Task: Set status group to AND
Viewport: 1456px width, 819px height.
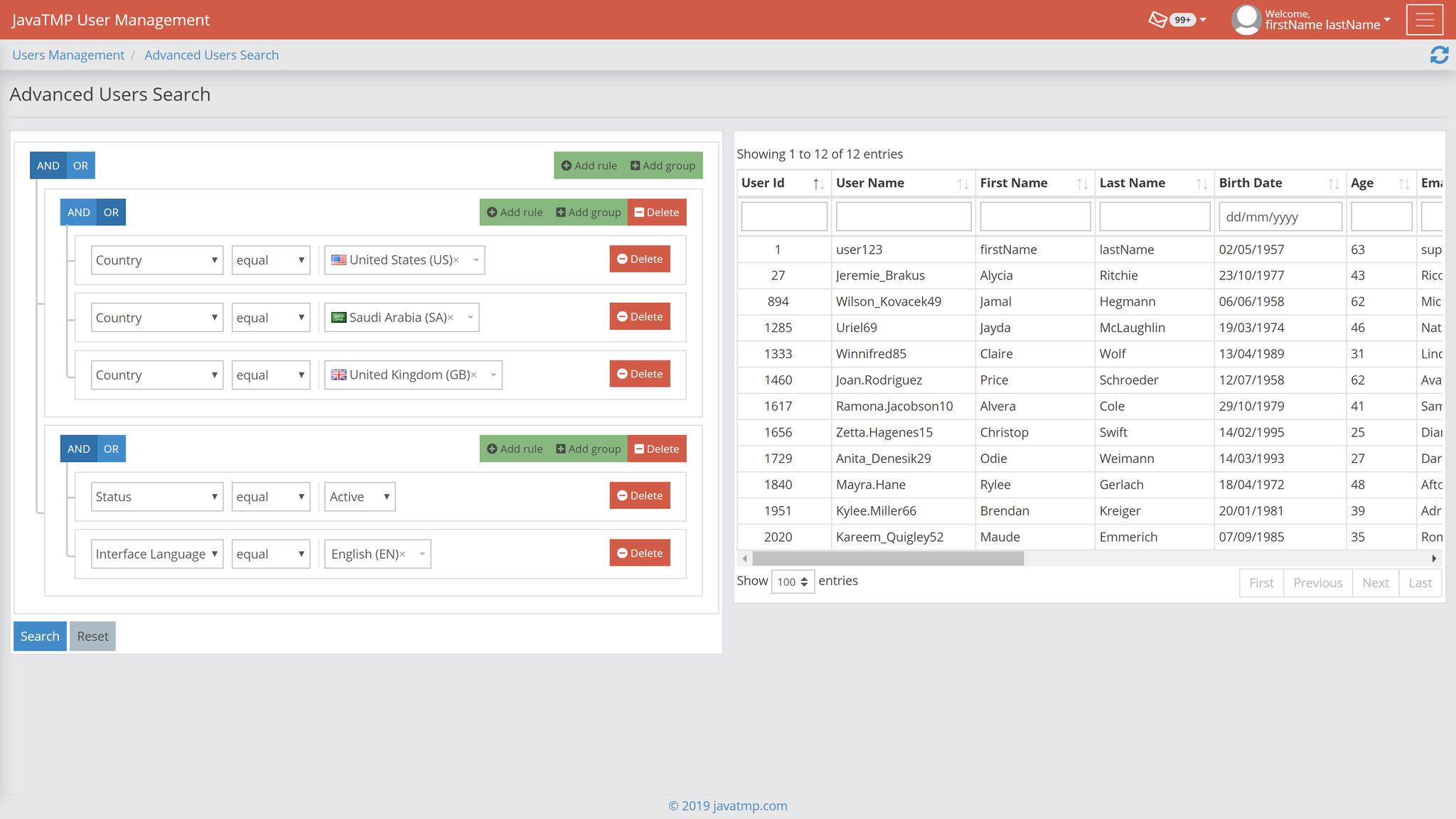Action: point(78,449)
